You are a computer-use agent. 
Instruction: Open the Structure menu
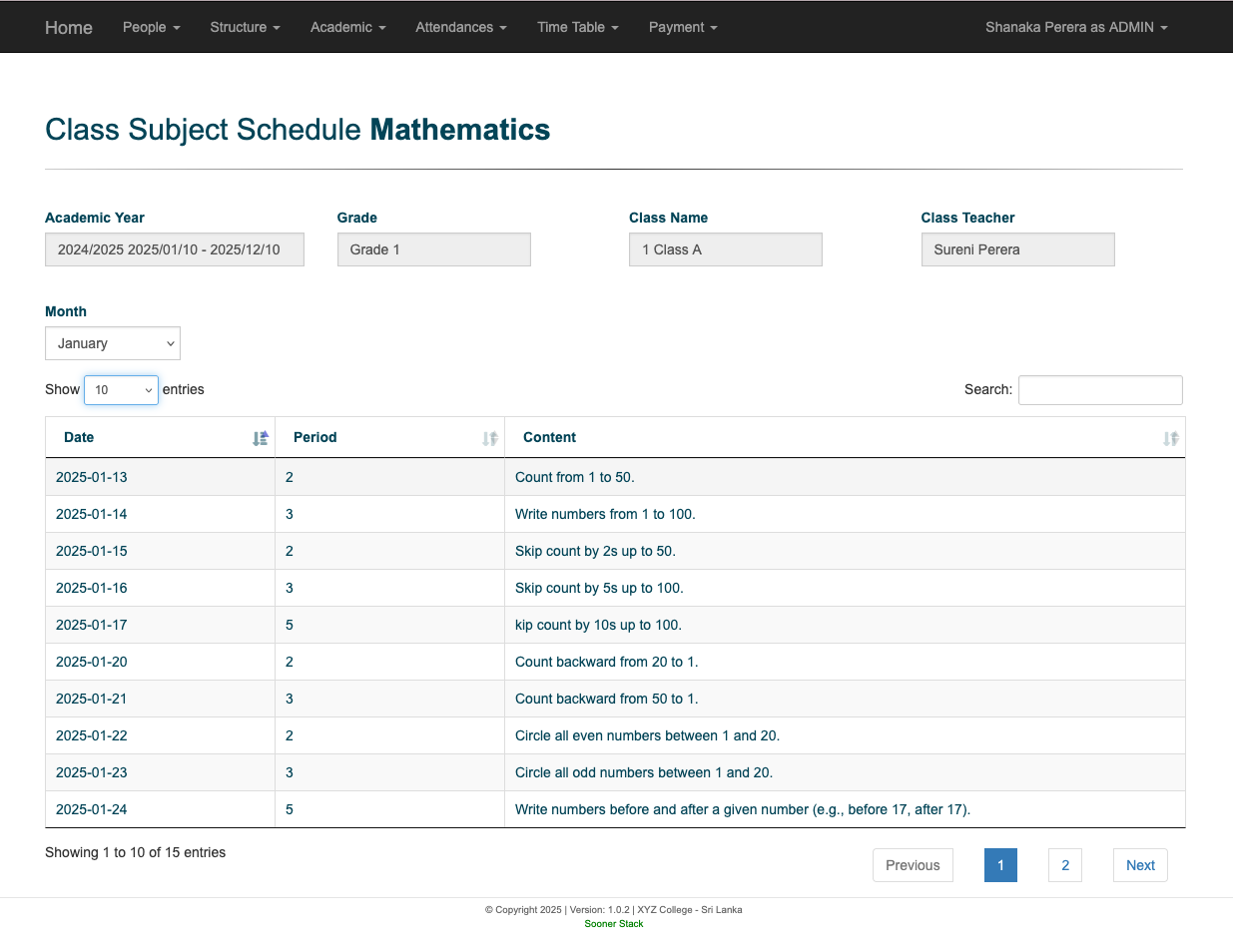click(245, 27)
